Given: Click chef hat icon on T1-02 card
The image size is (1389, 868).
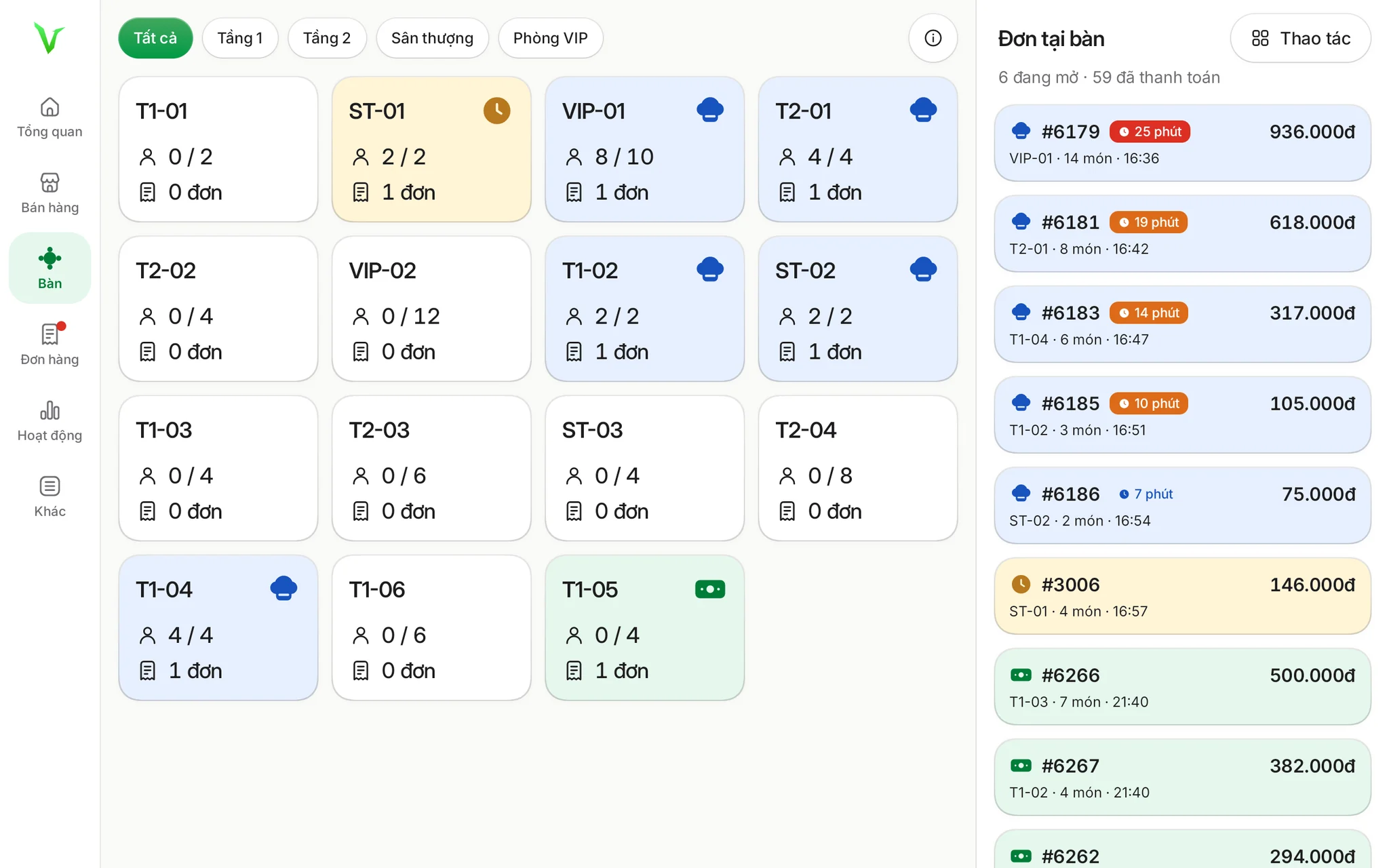Looking at the screenshot, I should (x=710, y=269).
